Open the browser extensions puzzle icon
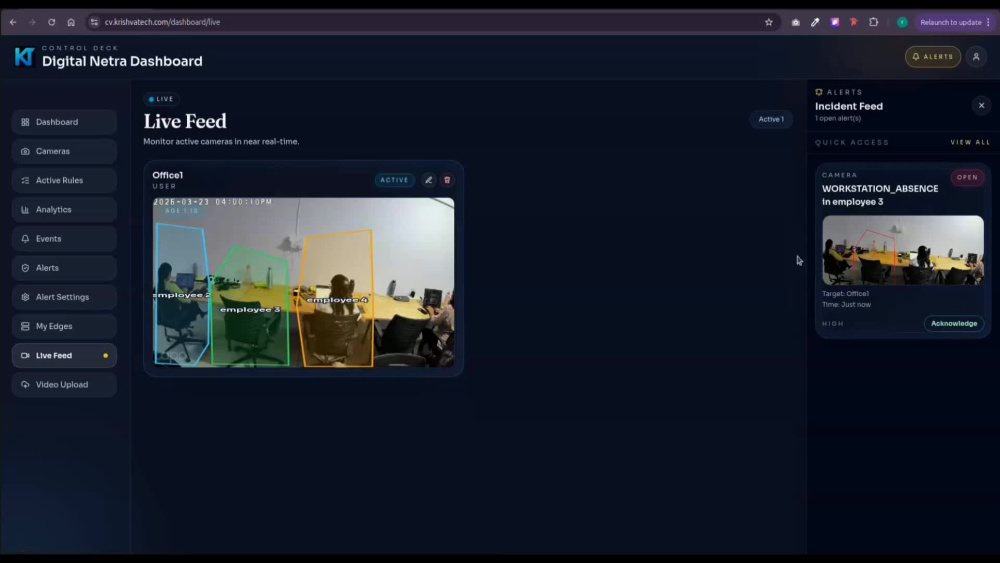Viewport: 1000px width, 563px height. coord(874,22)
